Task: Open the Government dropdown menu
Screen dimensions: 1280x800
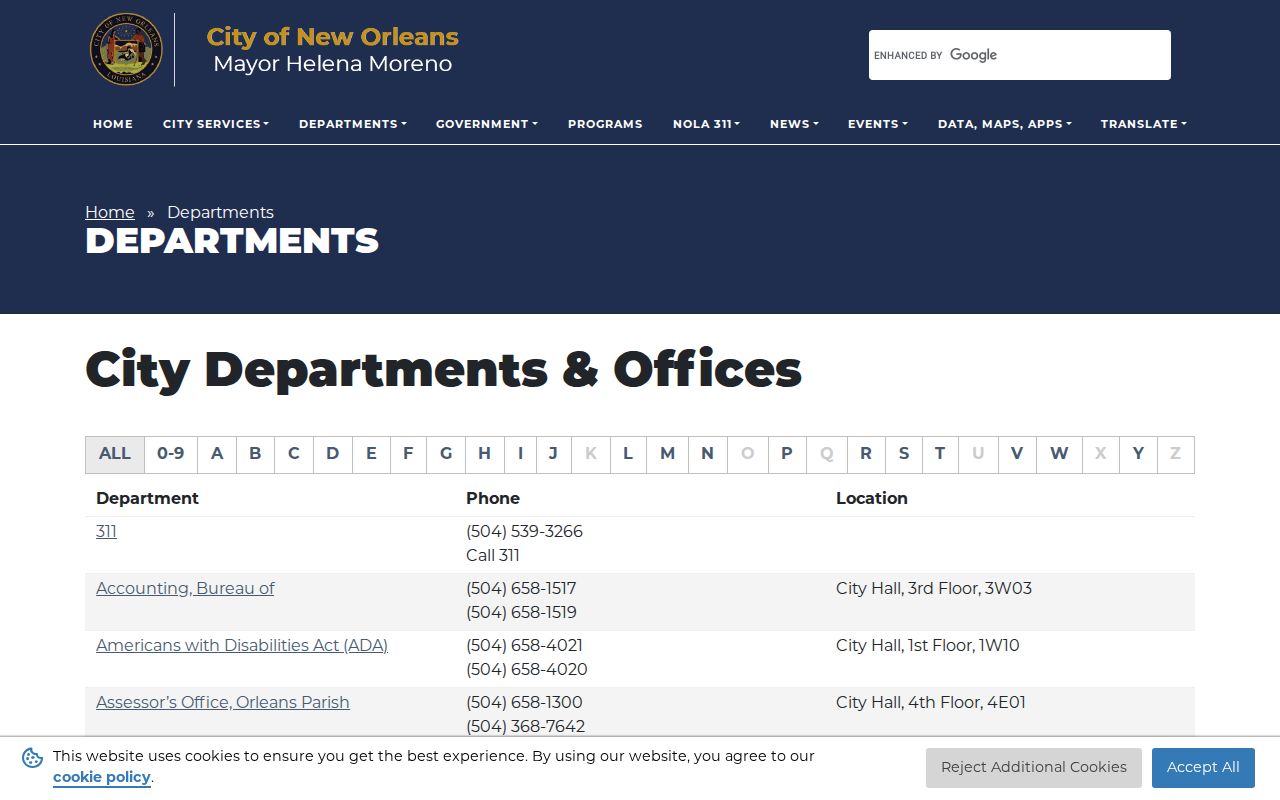Action: tap(487, 124)
